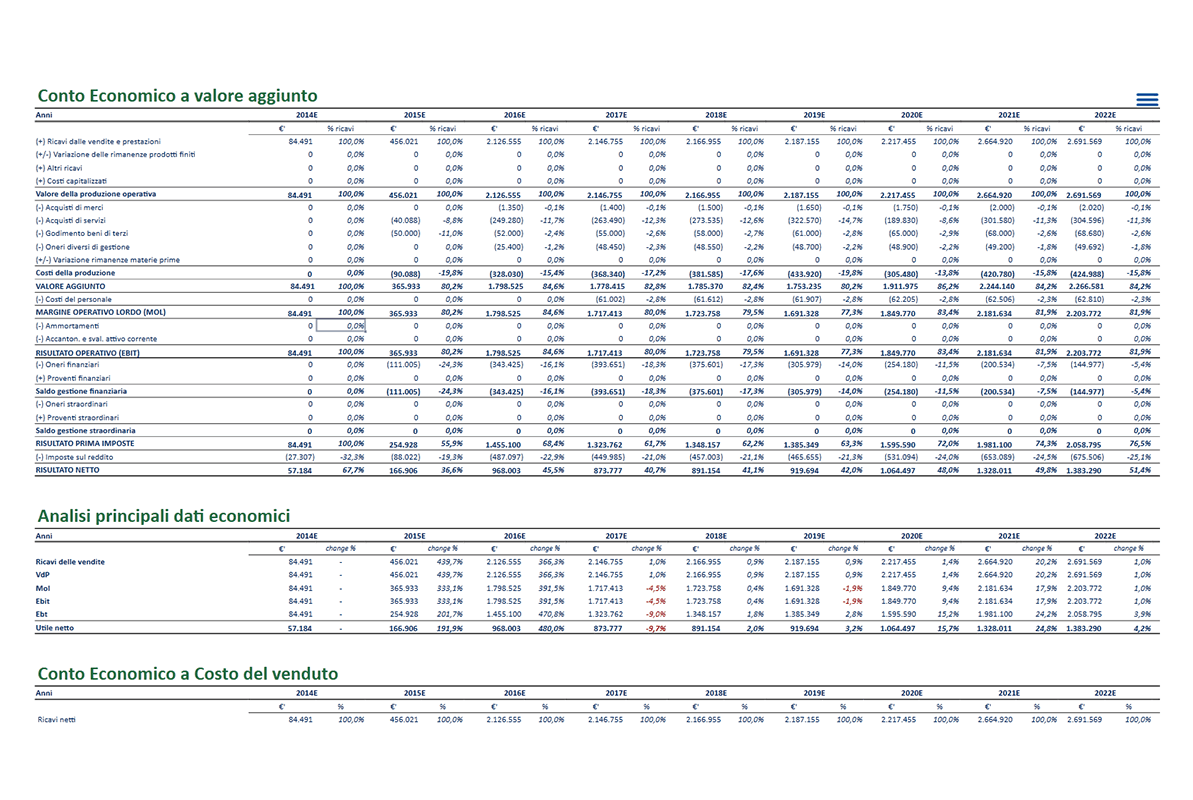Select the 'VdP' row label
Viewport: 1193px width, 800px height.
42,575
